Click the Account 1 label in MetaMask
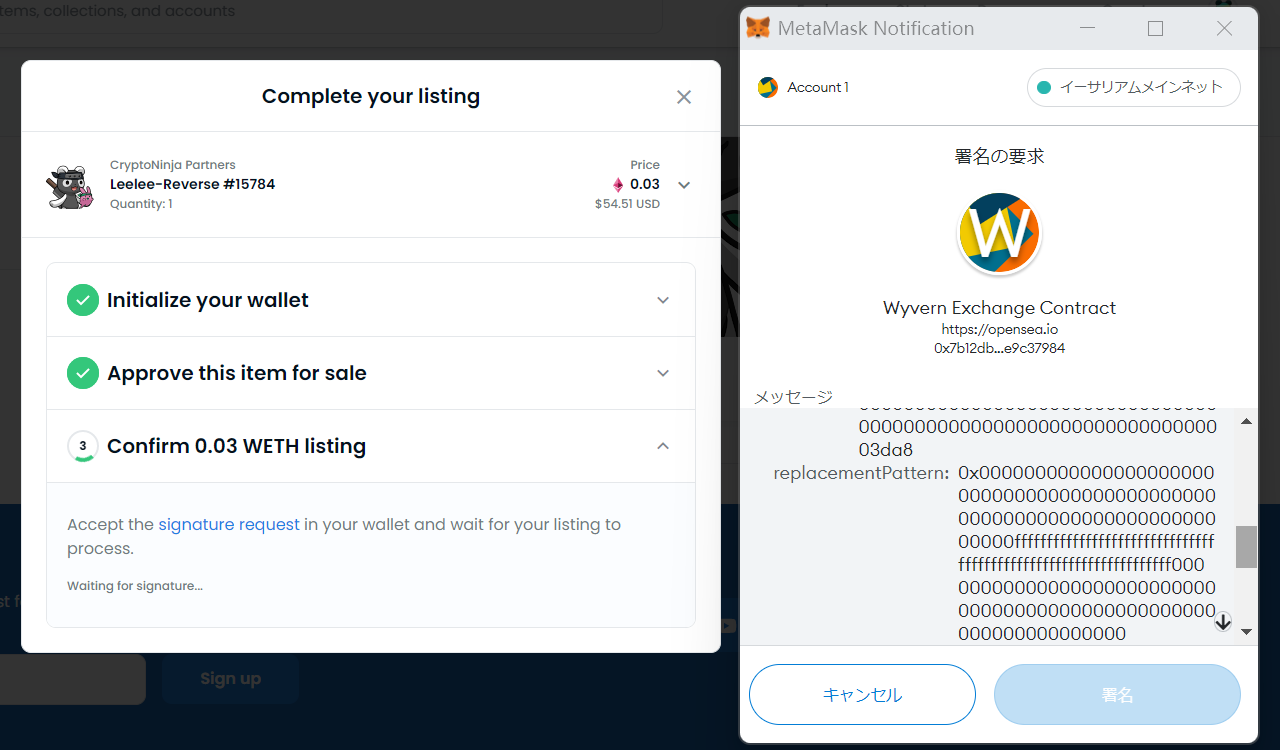This screenshot has height=750, width=1280. tap(818, 87)
